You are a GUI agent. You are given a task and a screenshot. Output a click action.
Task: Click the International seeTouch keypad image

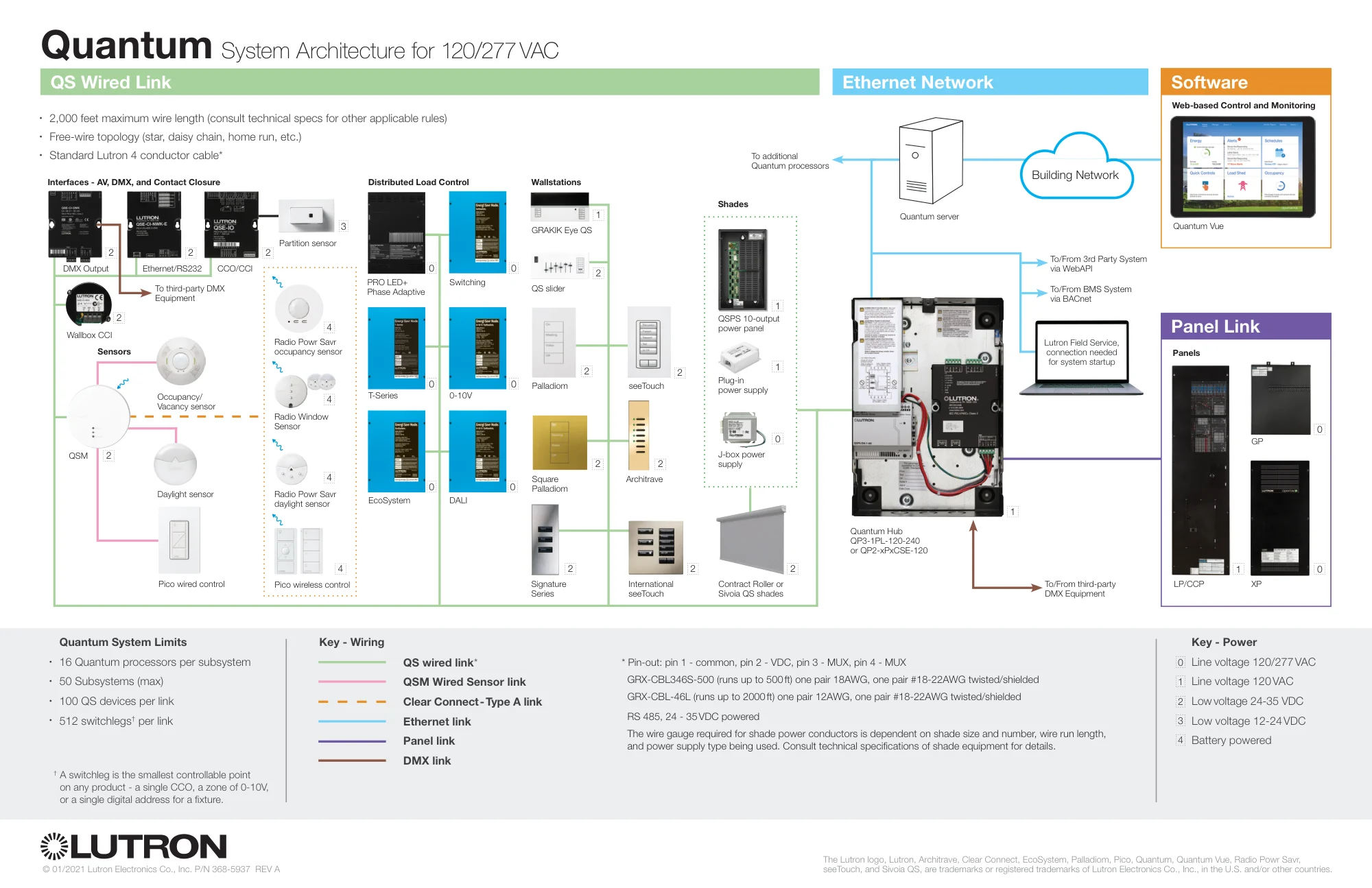pyautogui.click(x=656, y=547)
